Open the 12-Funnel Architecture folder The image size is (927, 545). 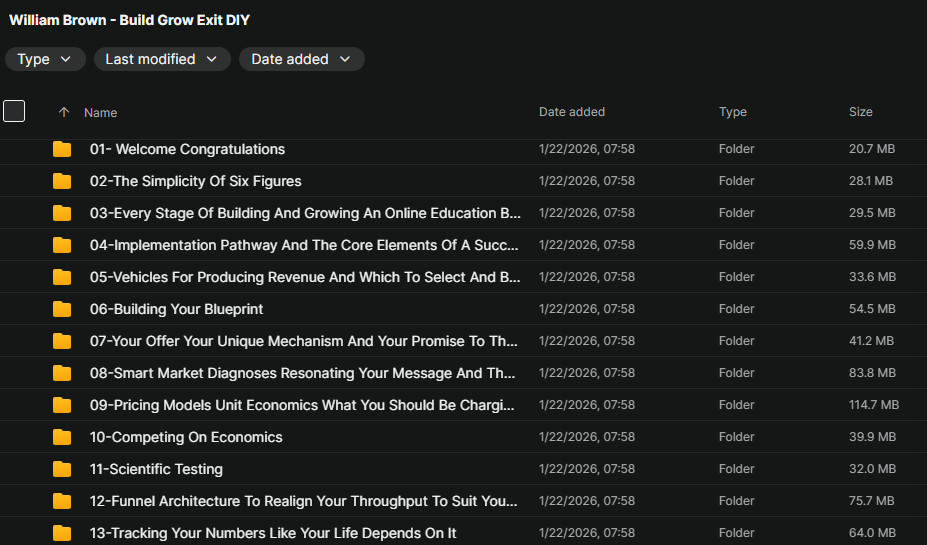303,501
